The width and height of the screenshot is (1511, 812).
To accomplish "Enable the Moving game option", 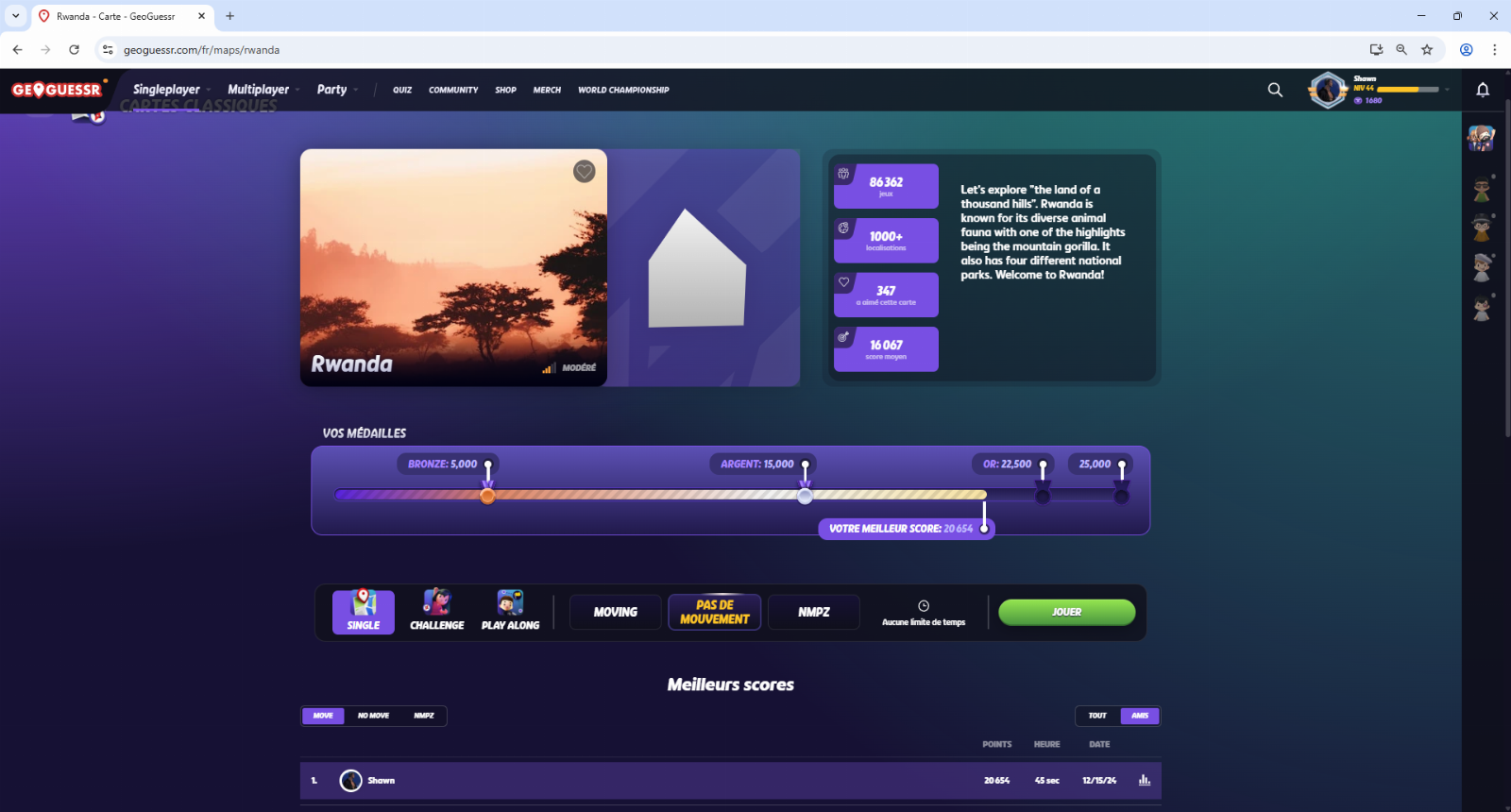I will pyautogui.click(x=615, y=612).
